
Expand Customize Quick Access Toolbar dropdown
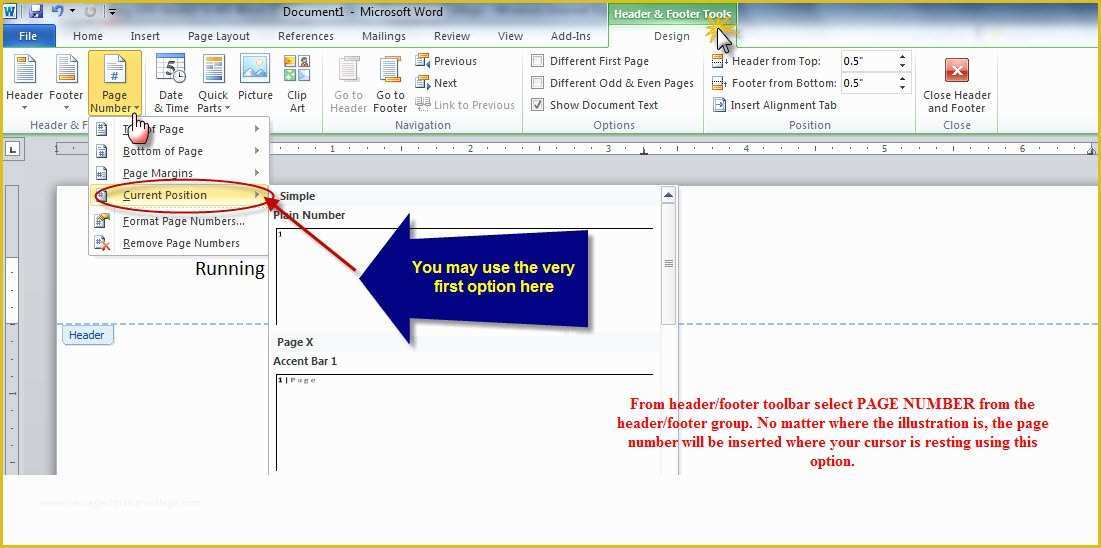click(112, 11)
